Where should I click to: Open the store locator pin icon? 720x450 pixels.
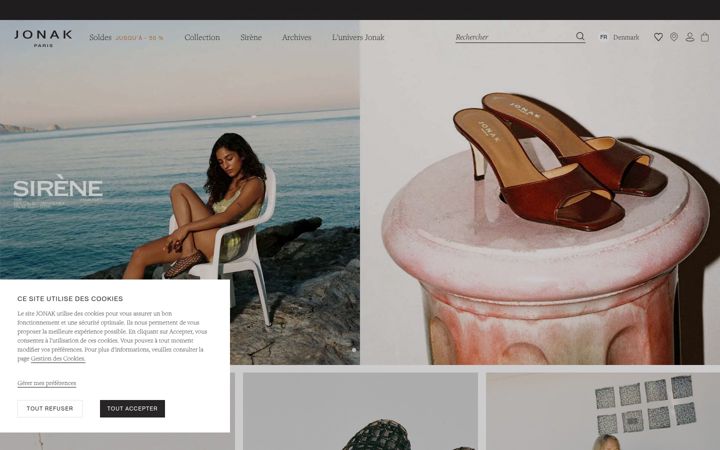click(674, 37)
